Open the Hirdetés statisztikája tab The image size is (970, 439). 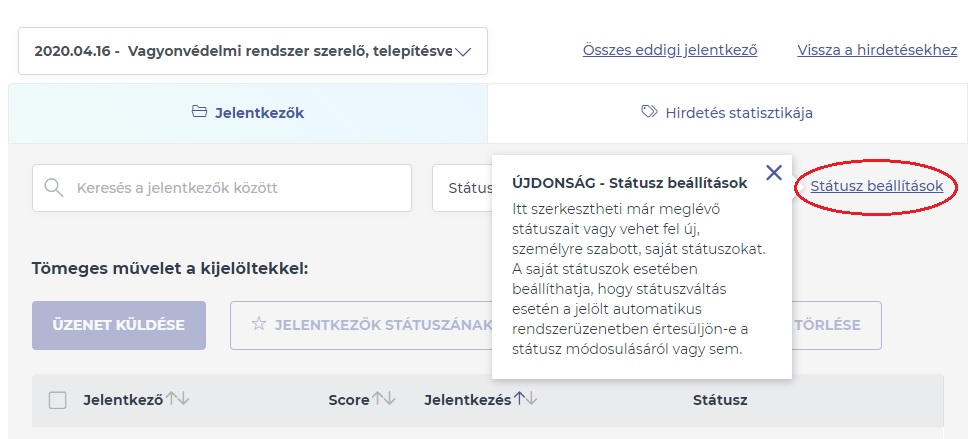[x=728, y=113]
